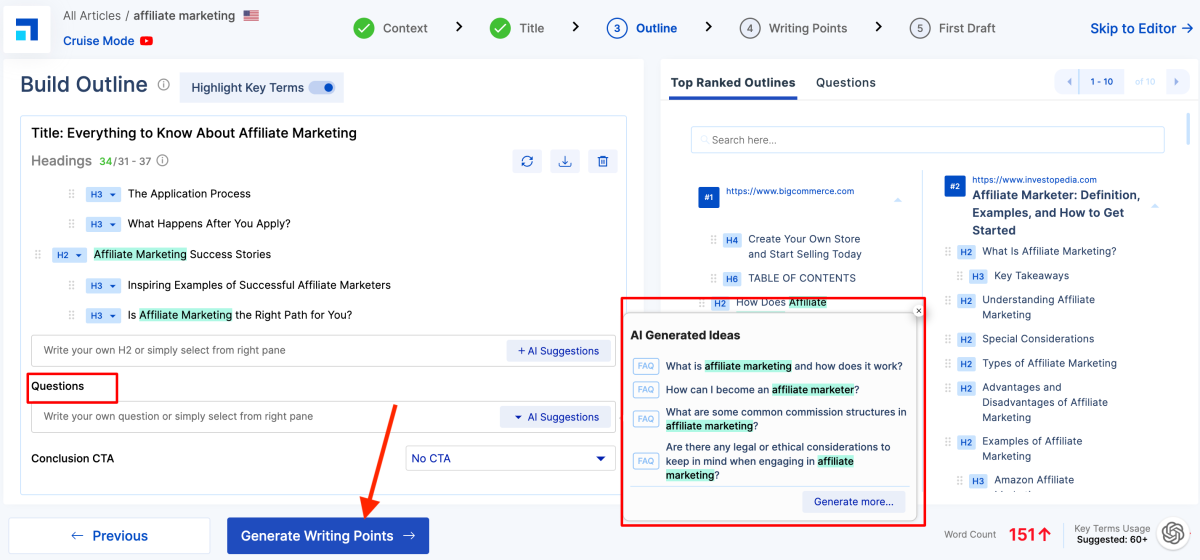This screenshot has width=1200, height=560.
Task: Click the ChatGPT logo icon bottom-right
Action: click(1173, 534)
